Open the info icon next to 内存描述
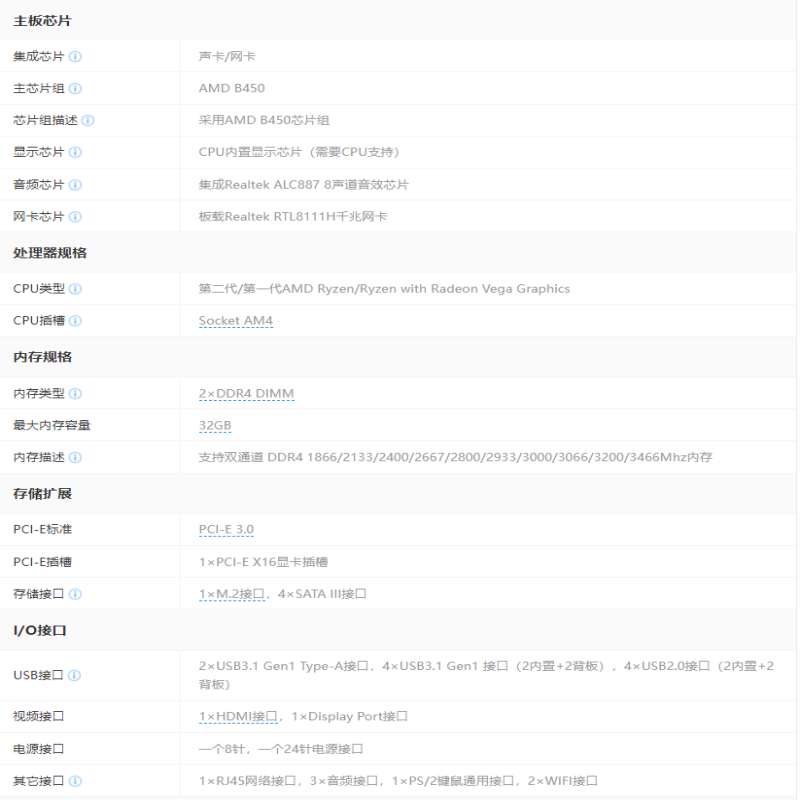 (x=75, y=458)
